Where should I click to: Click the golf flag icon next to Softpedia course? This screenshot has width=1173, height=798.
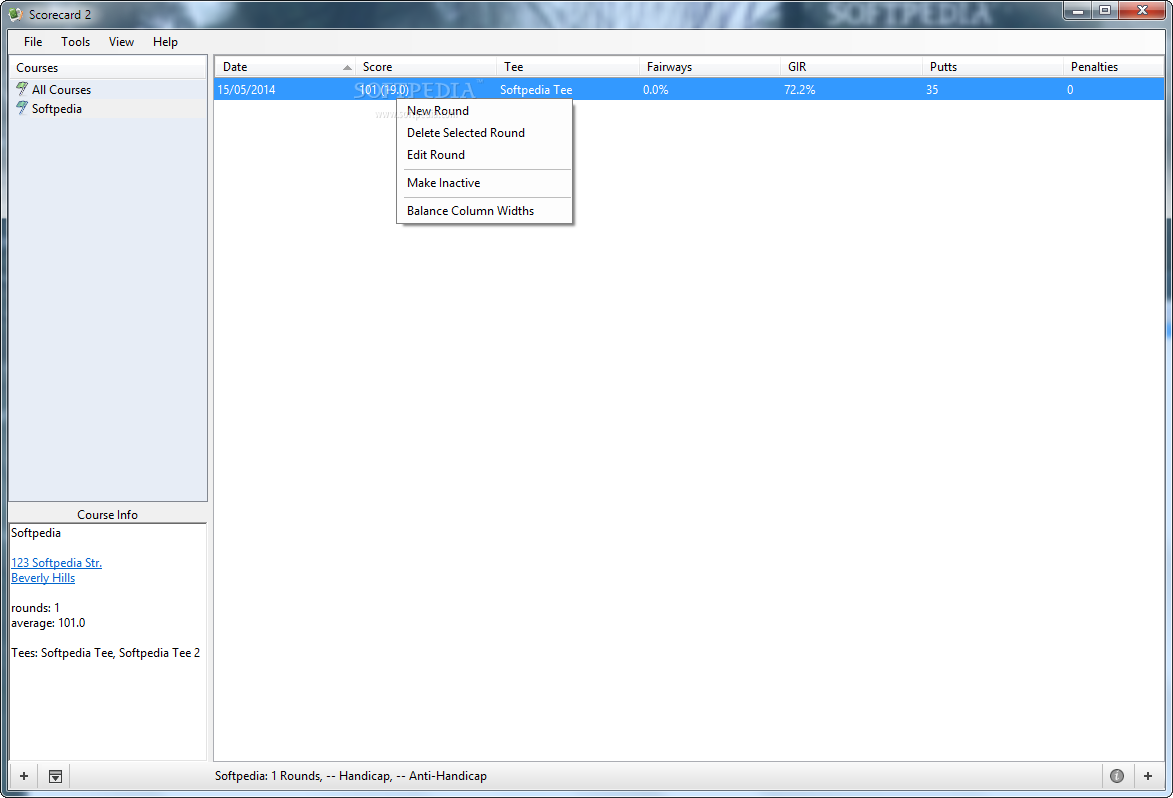click(x=22, y=108)
